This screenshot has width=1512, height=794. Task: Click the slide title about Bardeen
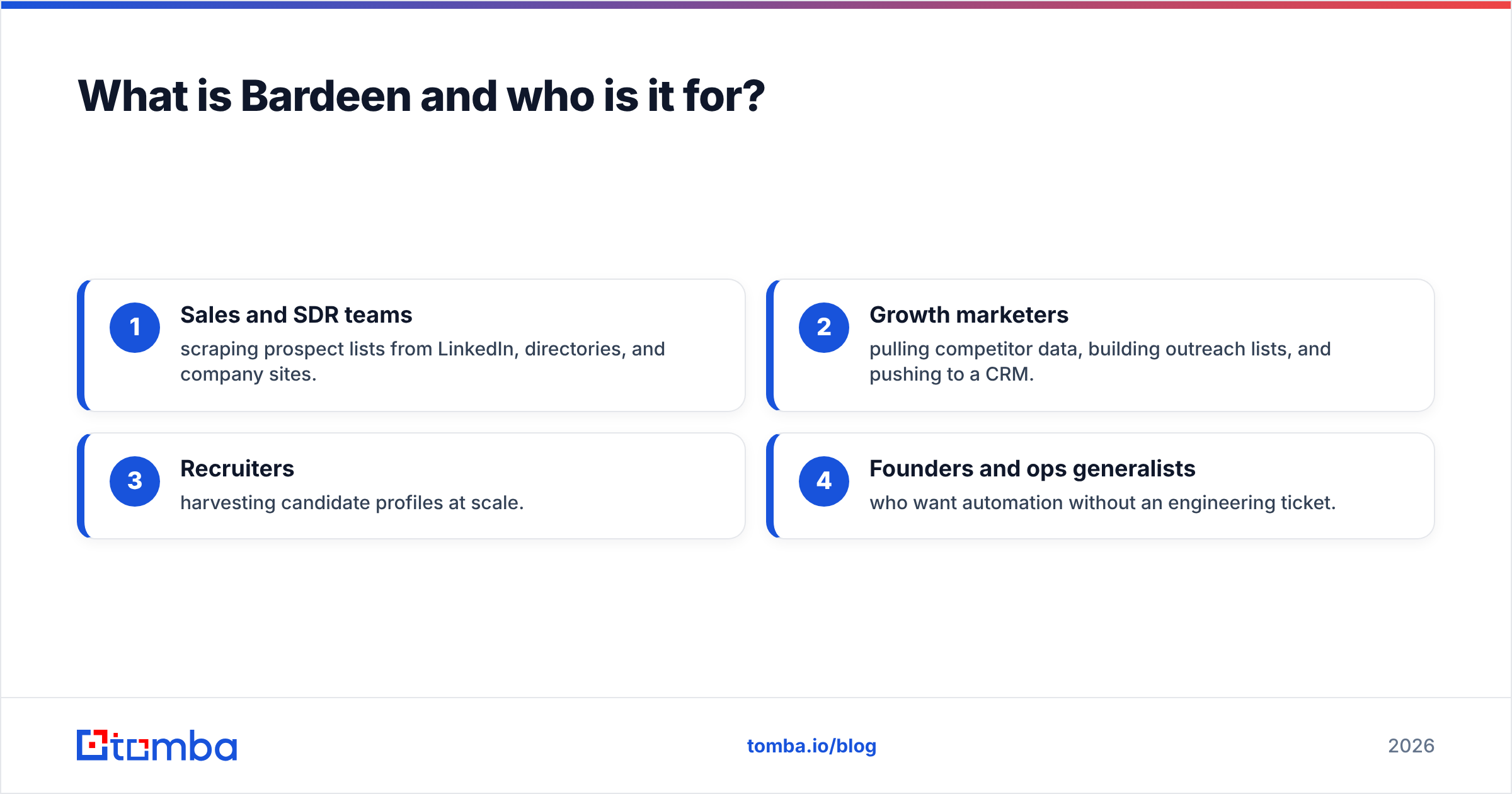coord(421,96)
